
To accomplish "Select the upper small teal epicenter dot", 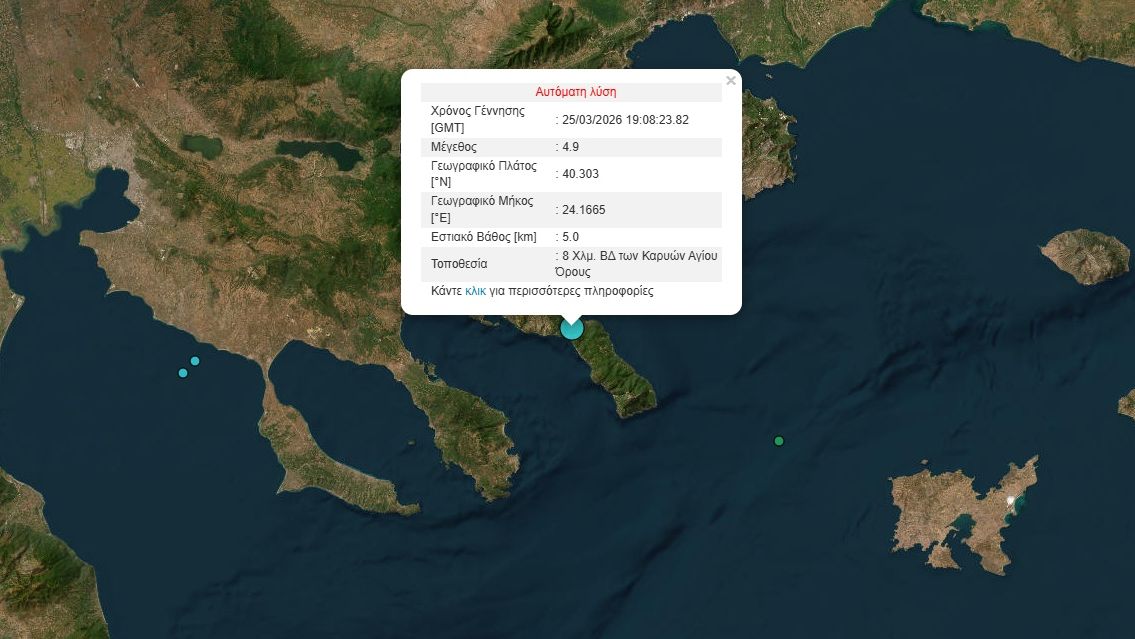I will pos(195,361).
